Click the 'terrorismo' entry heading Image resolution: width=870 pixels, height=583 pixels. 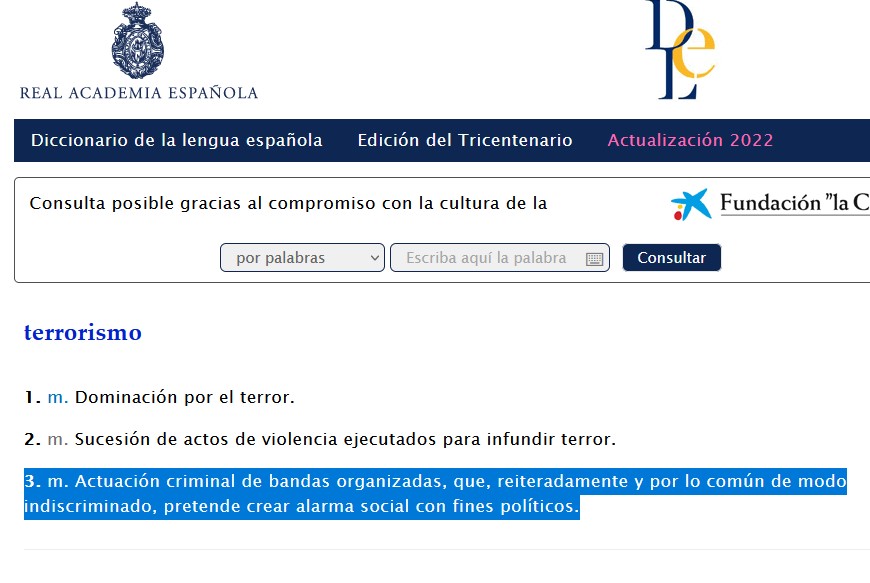pos(83,333)
